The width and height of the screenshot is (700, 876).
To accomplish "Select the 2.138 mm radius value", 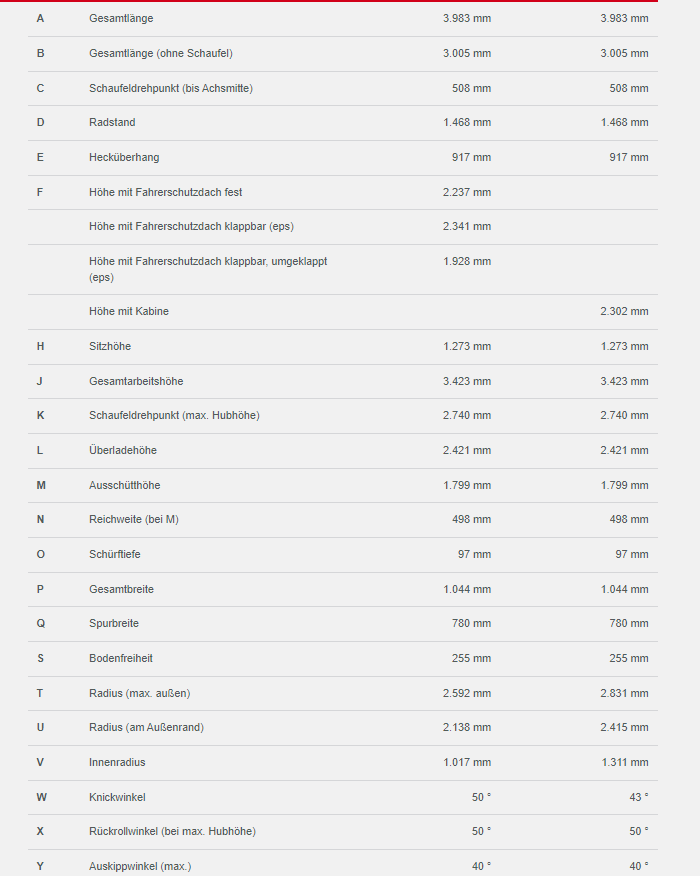I will coord(467,728).
